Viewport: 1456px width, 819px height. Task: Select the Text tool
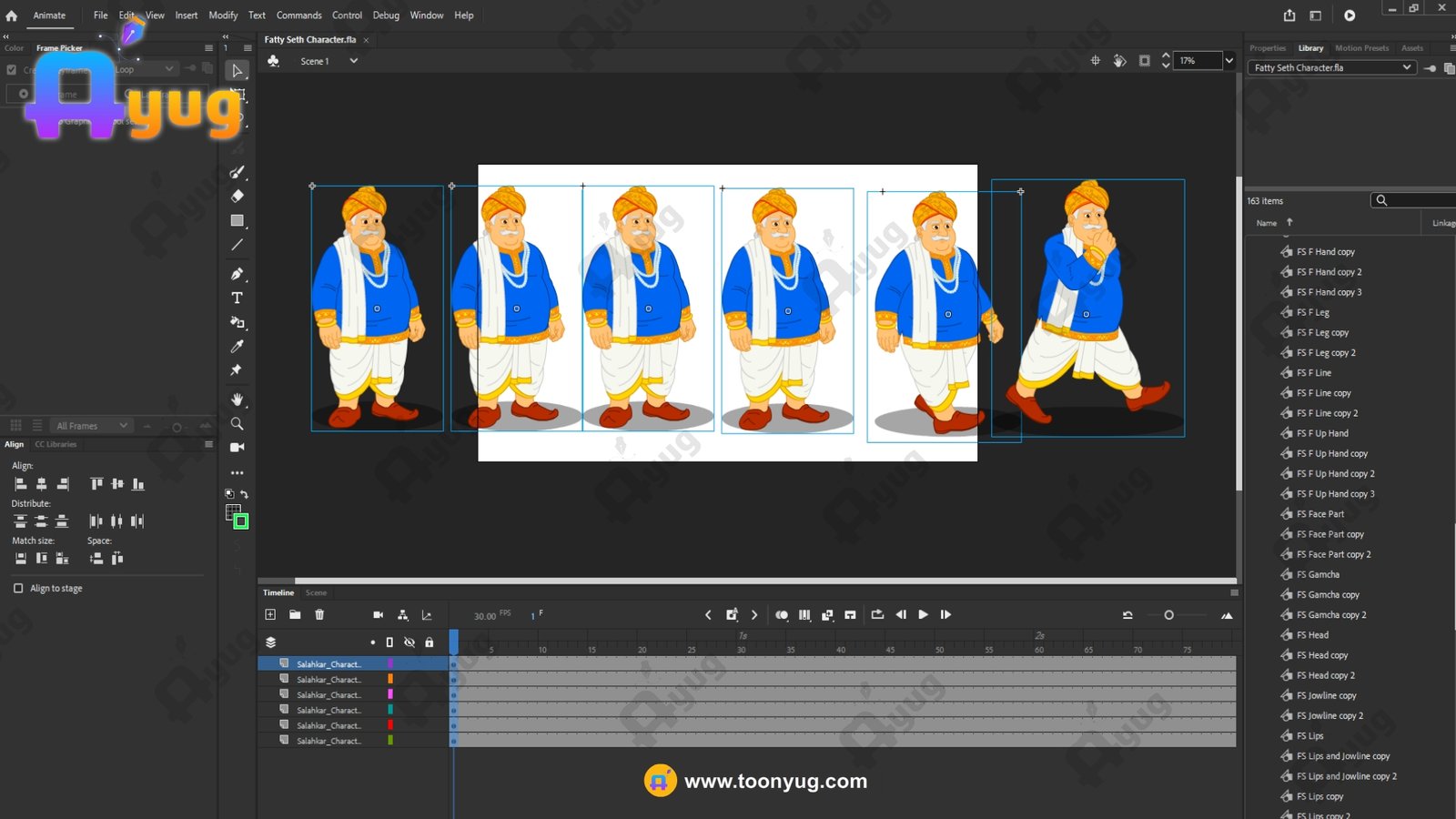[x=238, y=298]
